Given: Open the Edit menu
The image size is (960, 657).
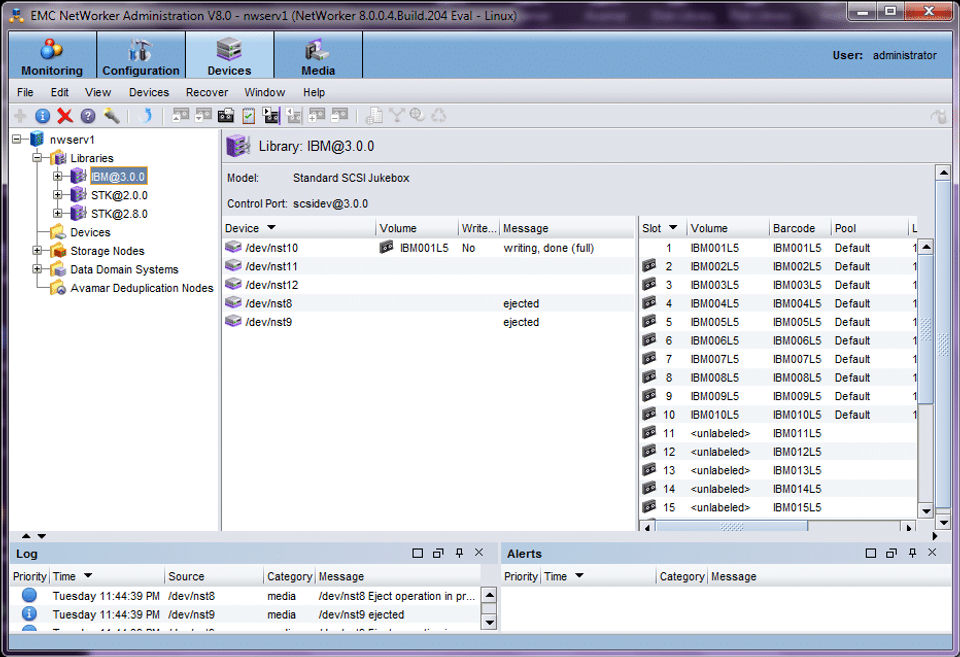Looking at the screenshot, I should coord(59,92).
